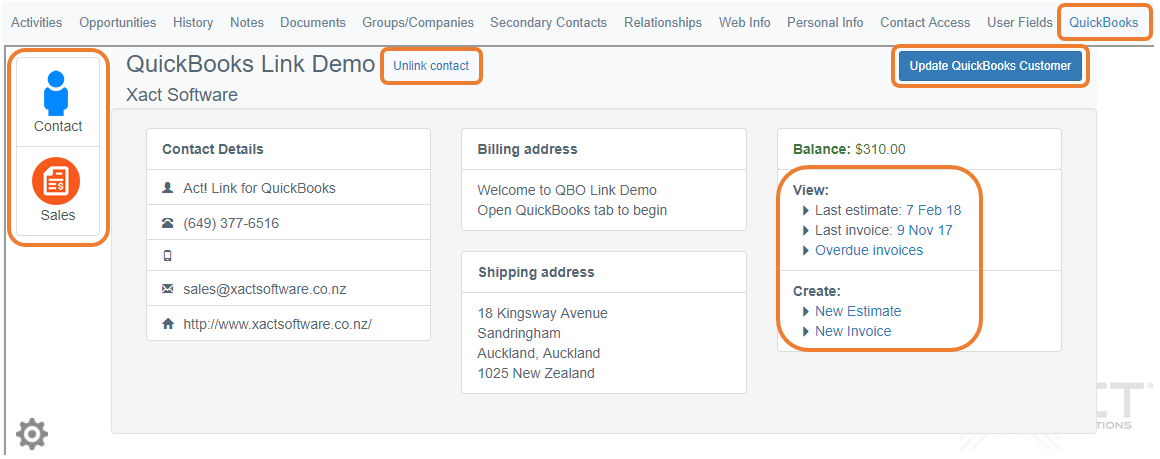Switch to Groups/Companies tab
The width and height of the screenshot is (1160, 459).
point(418,22)
